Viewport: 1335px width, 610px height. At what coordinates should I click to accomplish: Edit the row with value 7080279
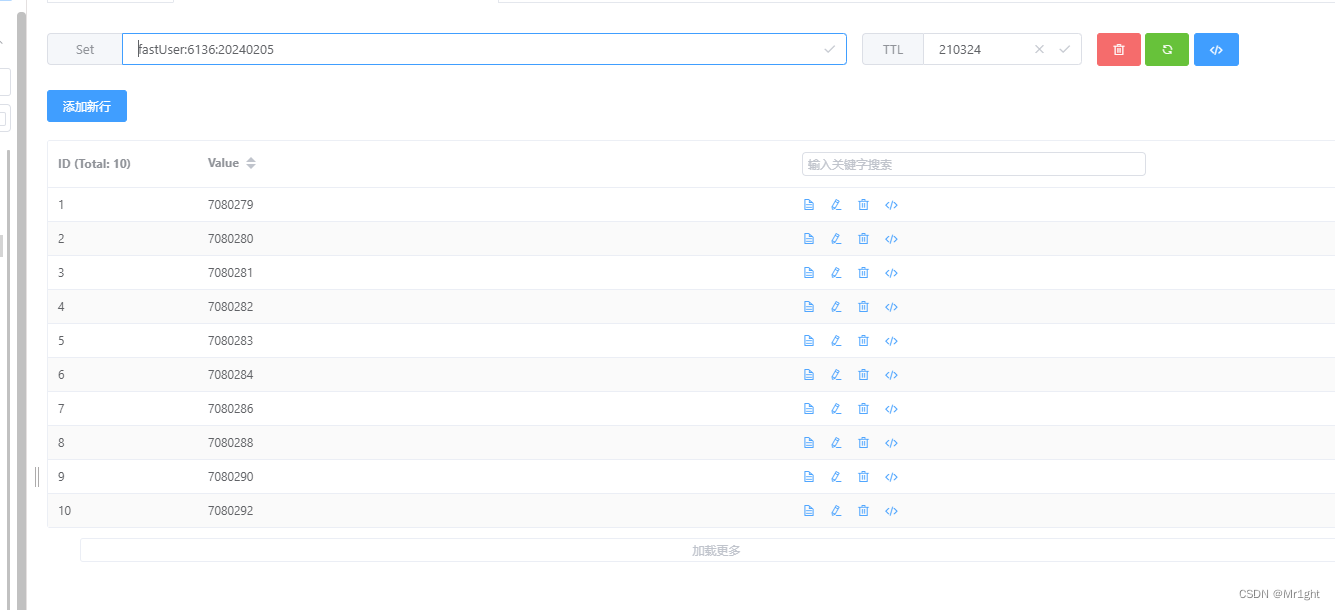point(836,205)
